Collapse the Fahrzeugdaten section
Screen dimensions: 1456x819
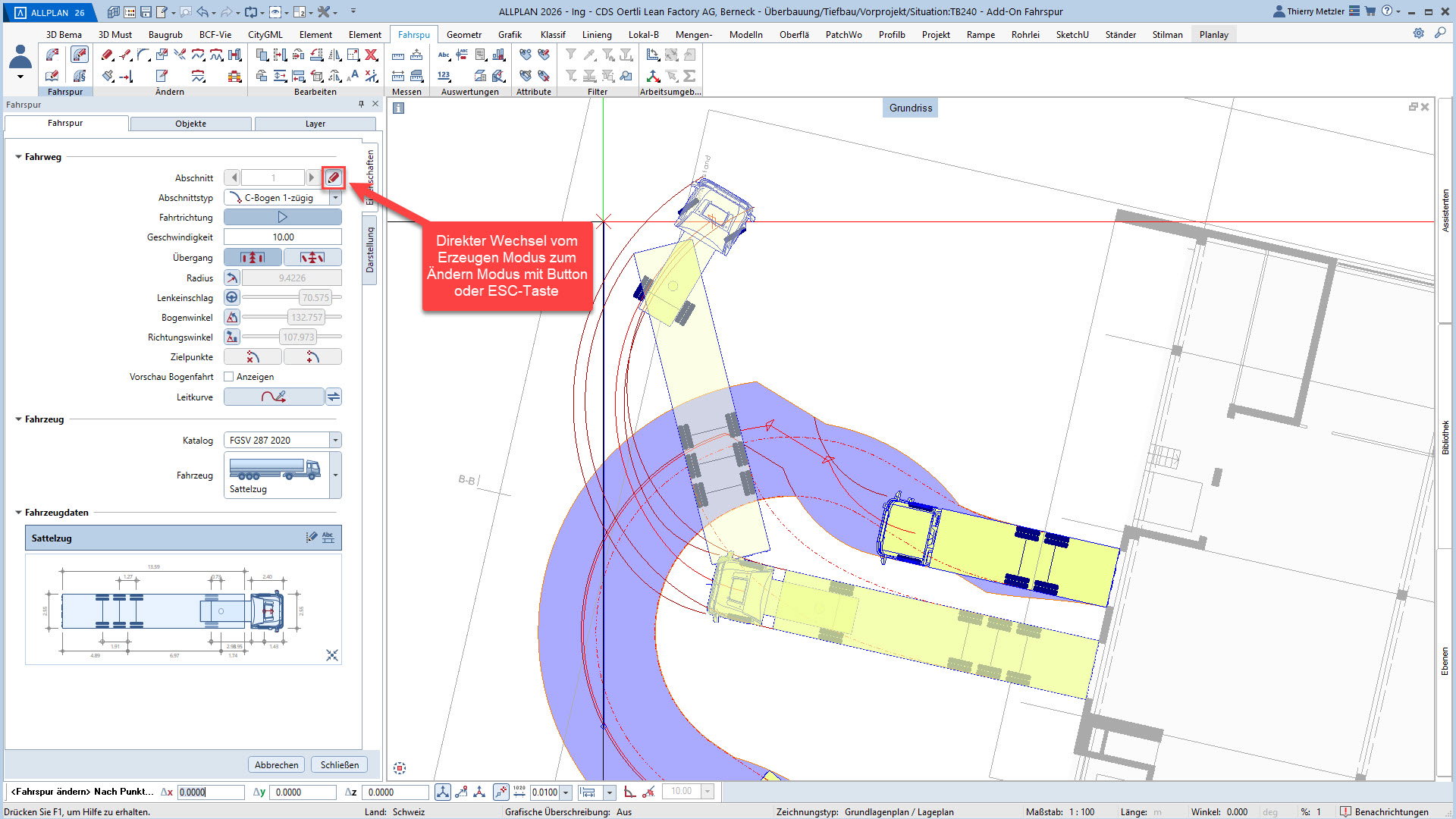pyautogui.click(x=19, y=513)
